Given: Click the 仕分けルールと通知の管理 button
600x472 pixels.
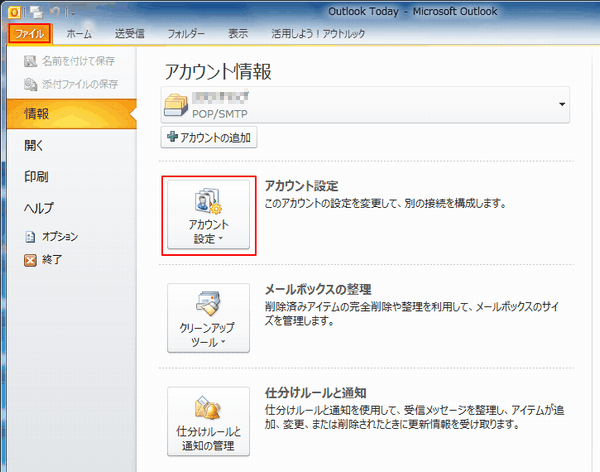Looking at the screenshot, I should pyautogui.click(x=209, y=421).
